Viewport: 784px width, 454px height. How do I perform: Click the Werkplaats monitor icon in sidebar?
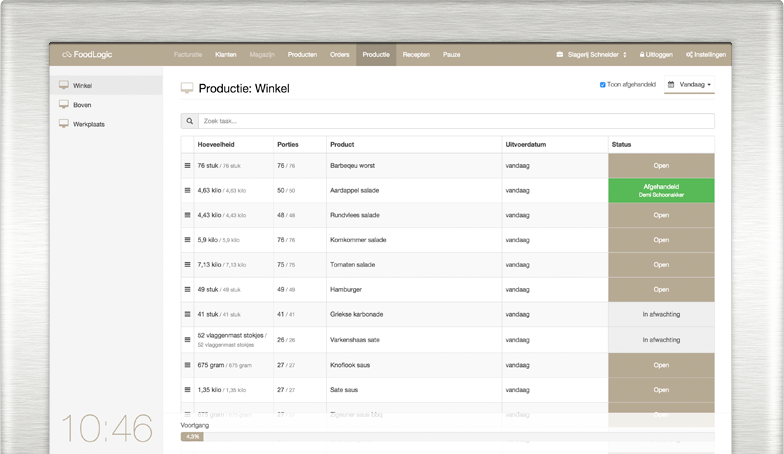pyautogui.click(x=64, y=124)
